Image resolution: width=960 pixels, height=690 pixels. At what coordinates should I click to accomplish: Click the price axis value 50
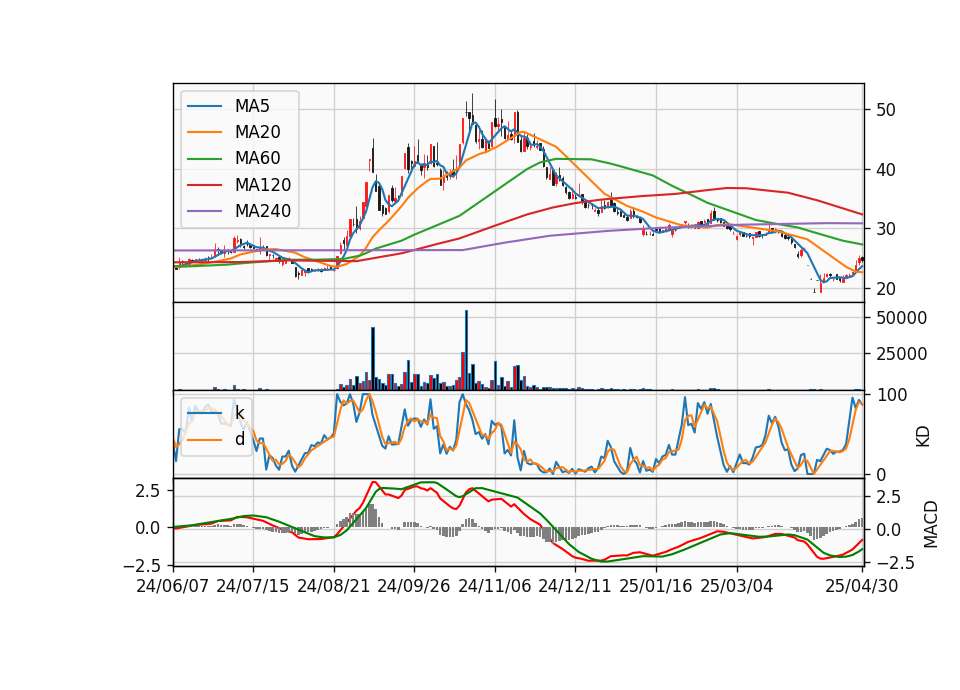(x=885, y=110)
